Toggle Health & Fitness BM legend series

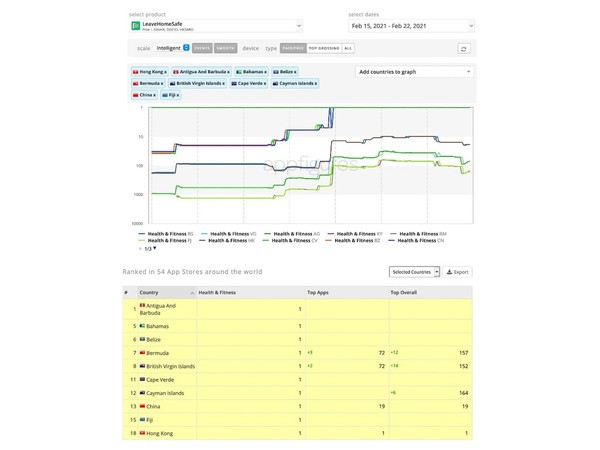(x=418, y=234)
